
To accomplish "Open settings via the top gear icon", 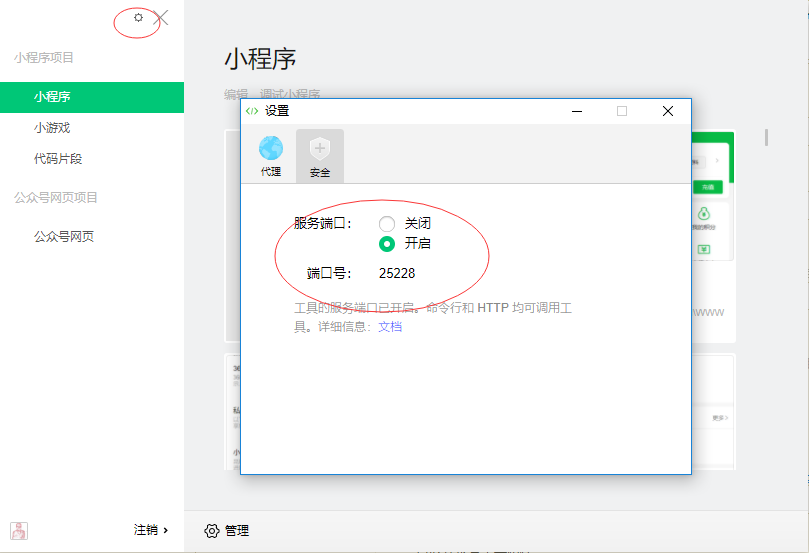I will pos(138,17).
